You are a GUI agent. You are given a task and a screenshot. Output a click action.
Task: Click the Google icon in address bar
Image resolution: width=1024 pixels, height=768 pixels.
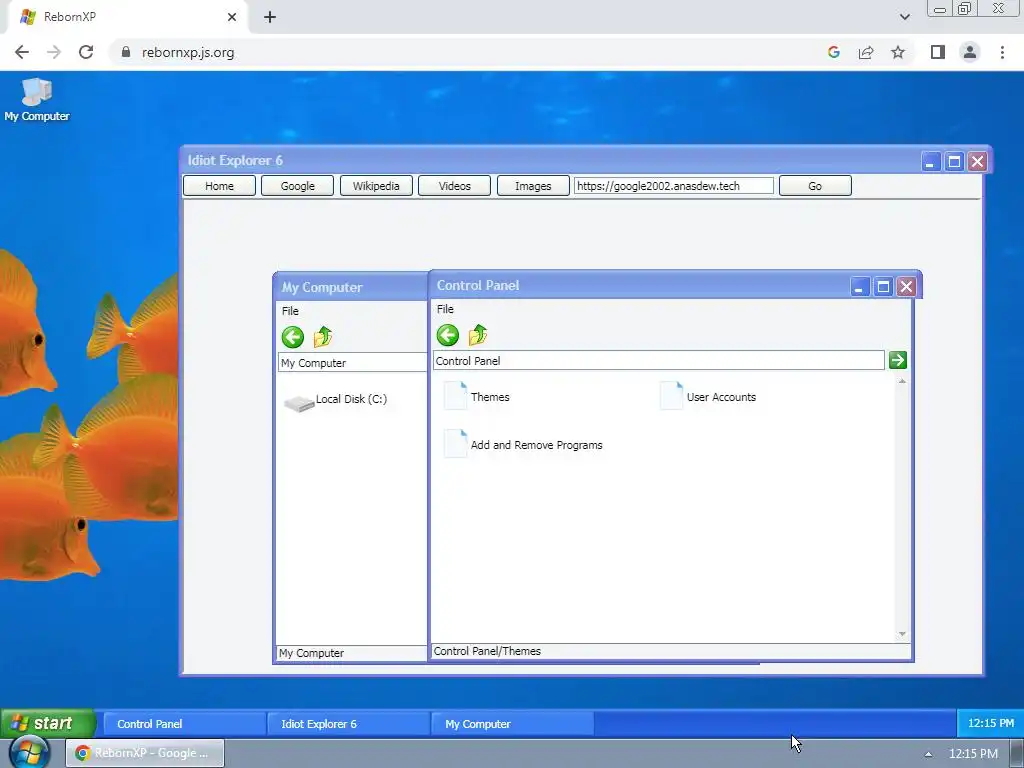tap(833, 52)
